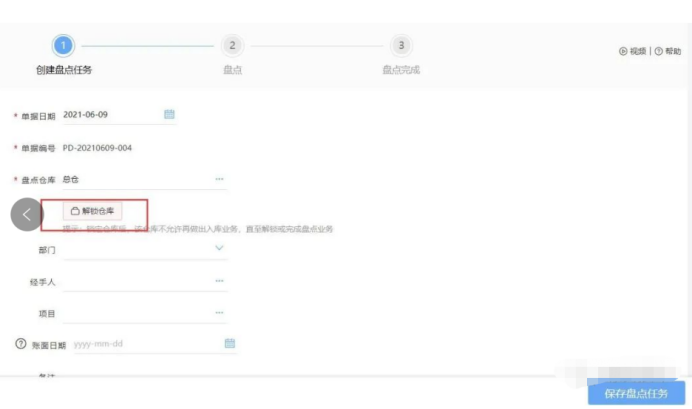Viewport: 692px width, 409px height.
Task: Click help question mark beside 账面日期
Action: point(21,343)
